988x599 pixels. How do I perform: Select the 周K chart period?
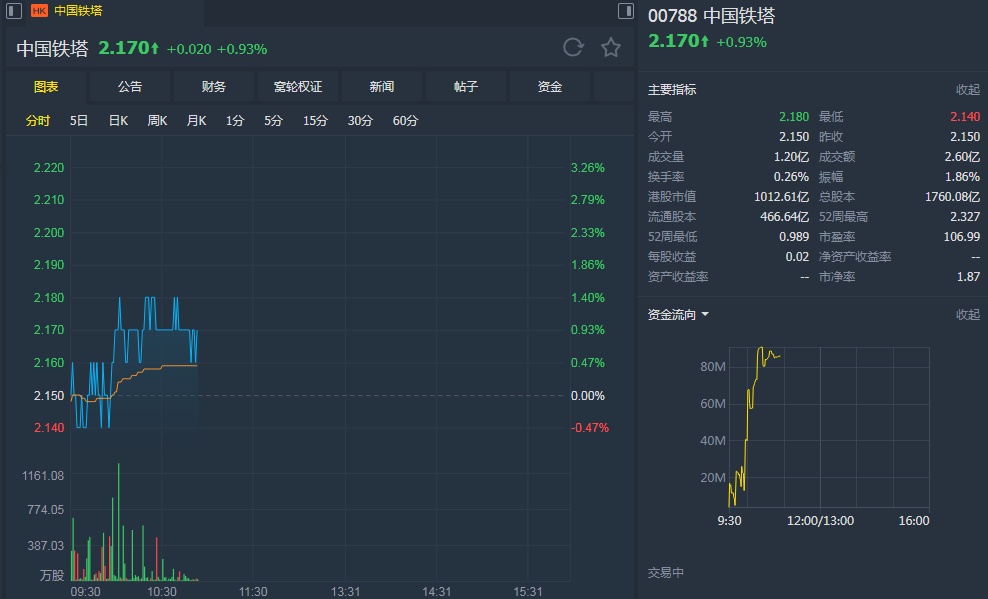157,121
